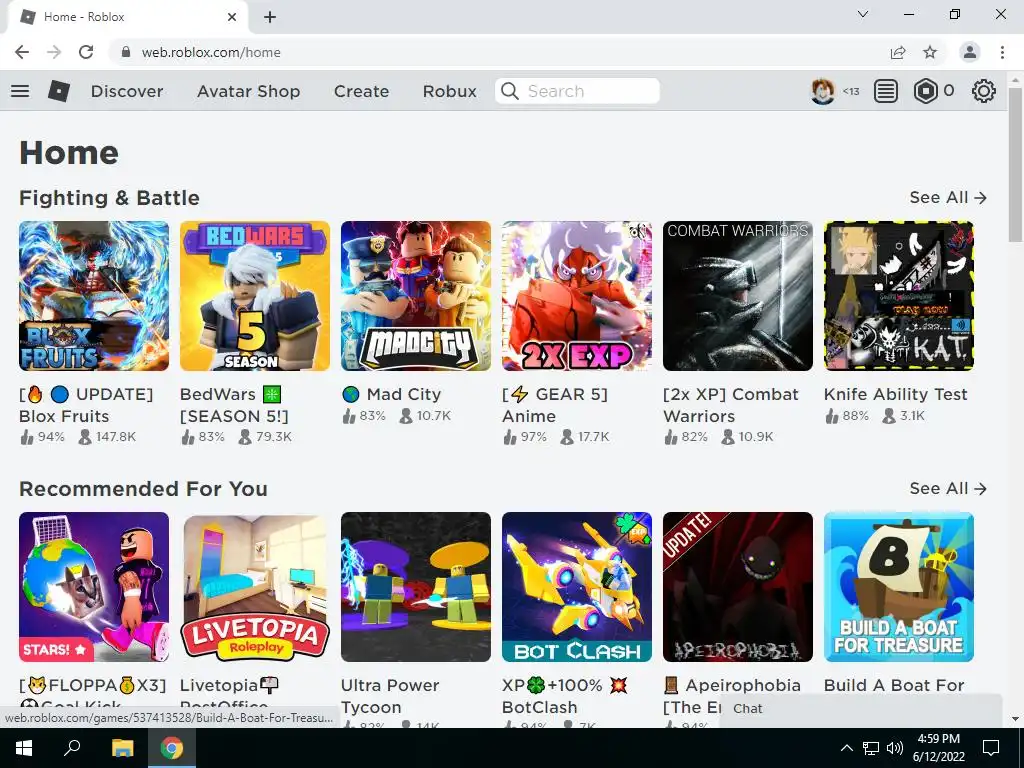
Task: Open the Robux menu item
Action: [449, 91]
